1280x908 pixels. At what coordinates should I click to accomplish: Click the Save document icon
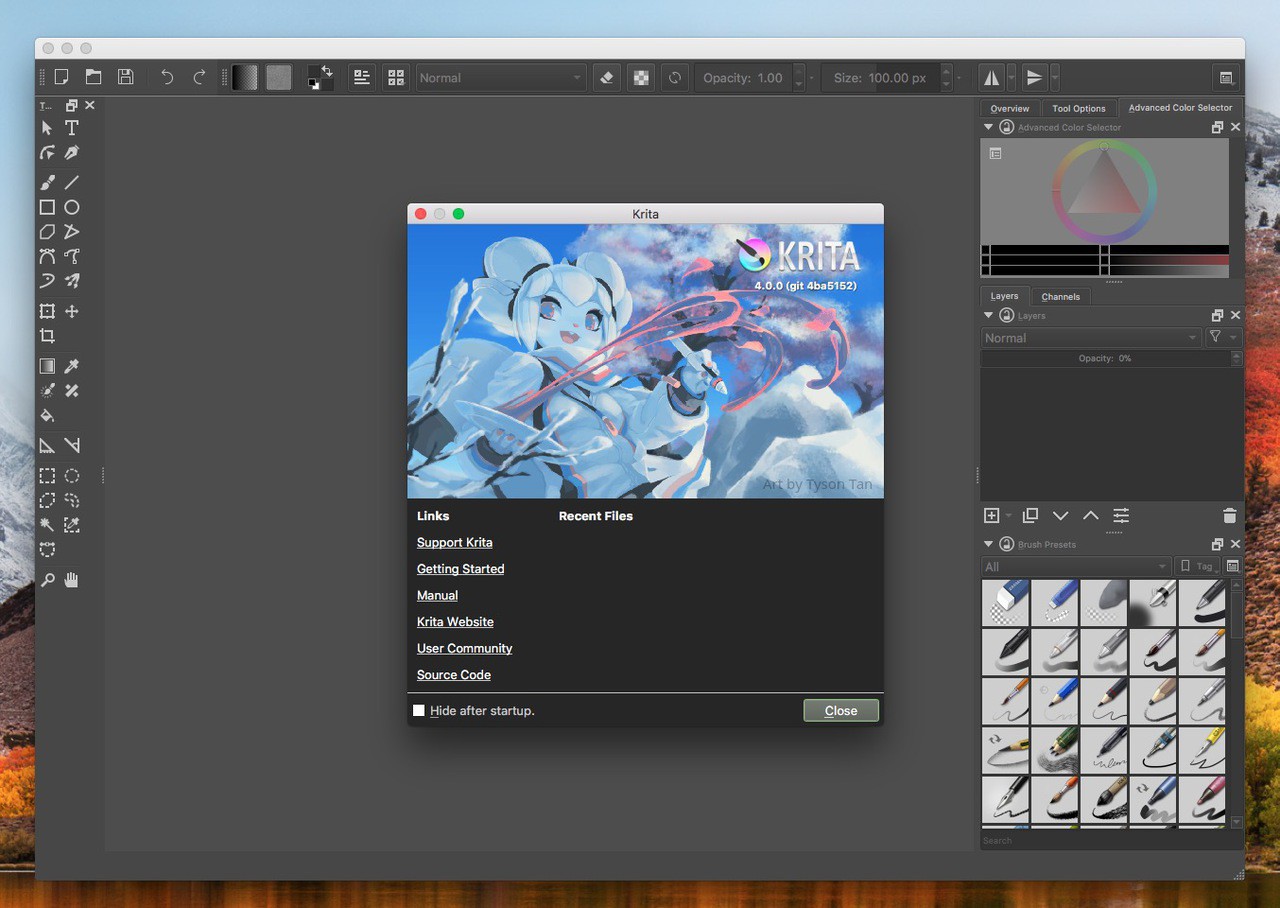pyautogui.click(x=125, y=77)
